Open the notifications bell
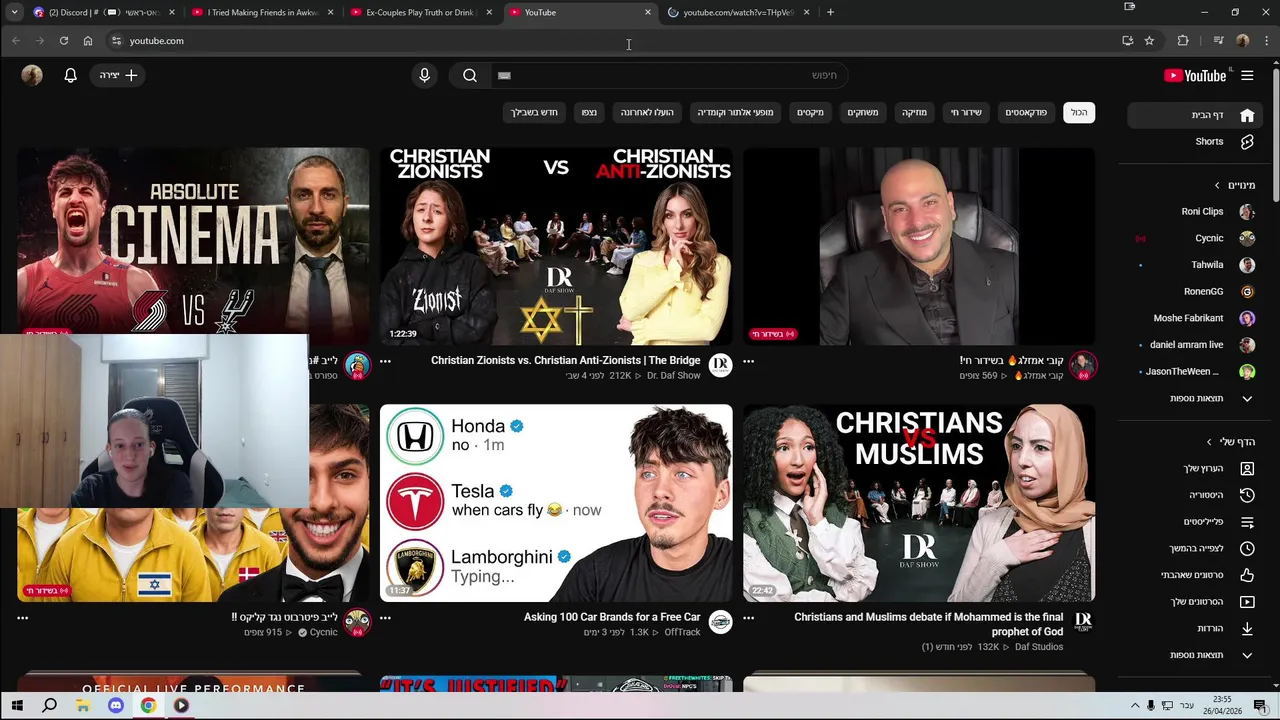Viewport: 1280px width, 720px height. tap(70, 75)
